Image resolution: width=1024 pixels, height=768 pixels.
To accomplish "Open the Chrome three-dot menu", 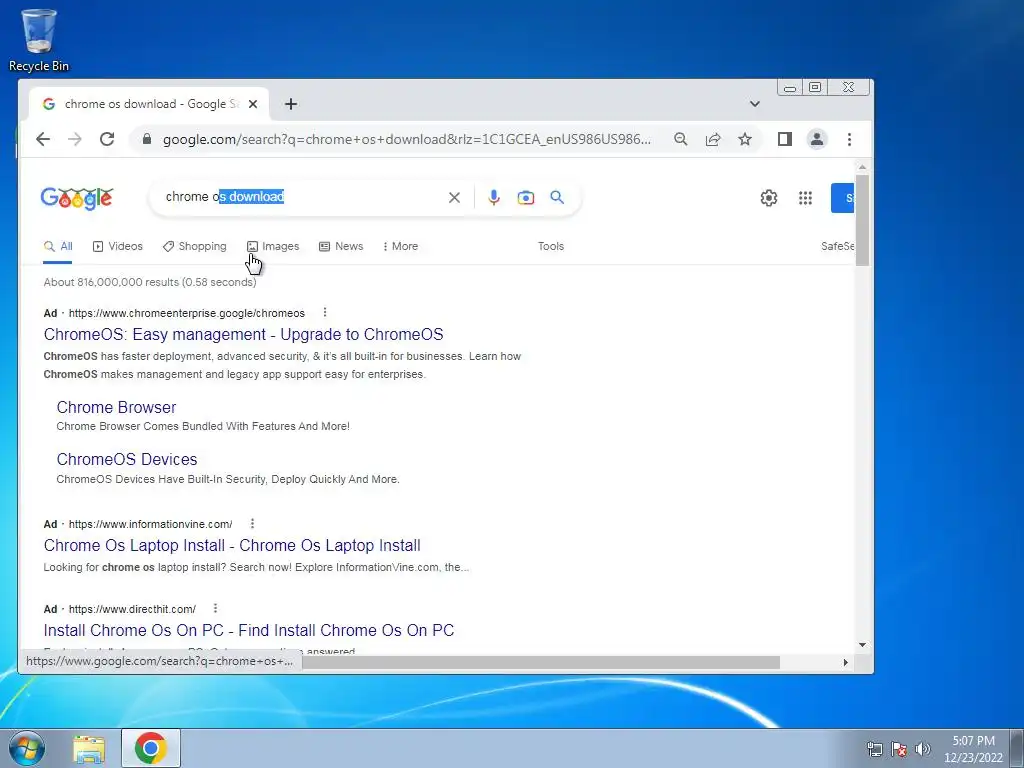I will pyautogui.click(x=849, y=139).
